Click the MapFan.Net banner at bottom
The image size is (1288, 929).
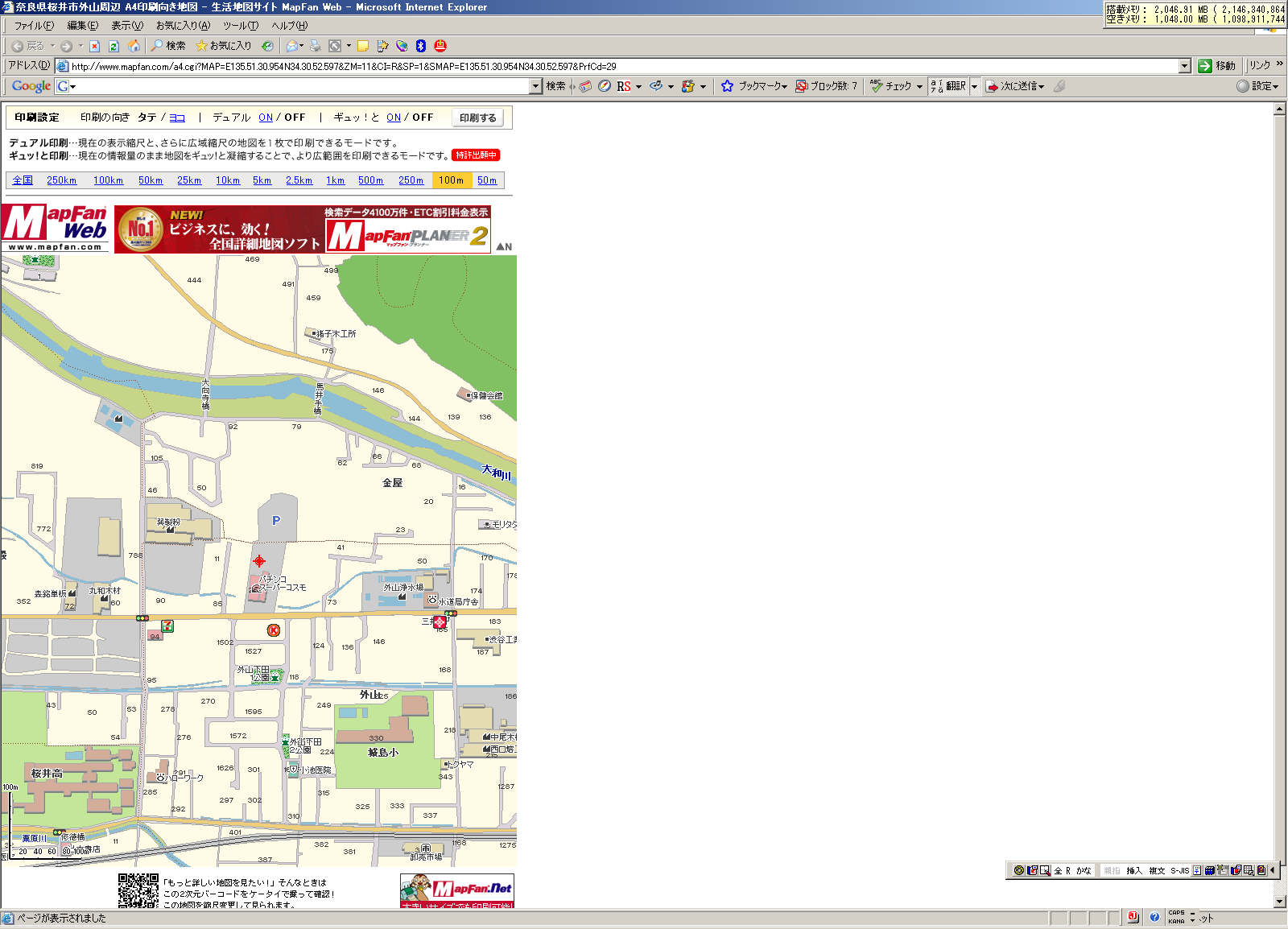(457, 890)
